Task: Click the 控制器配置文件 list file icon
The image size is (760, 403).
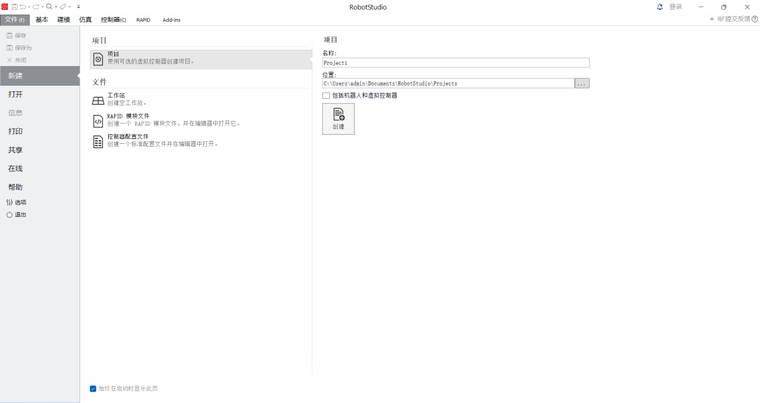Action: tap(98, 142)
